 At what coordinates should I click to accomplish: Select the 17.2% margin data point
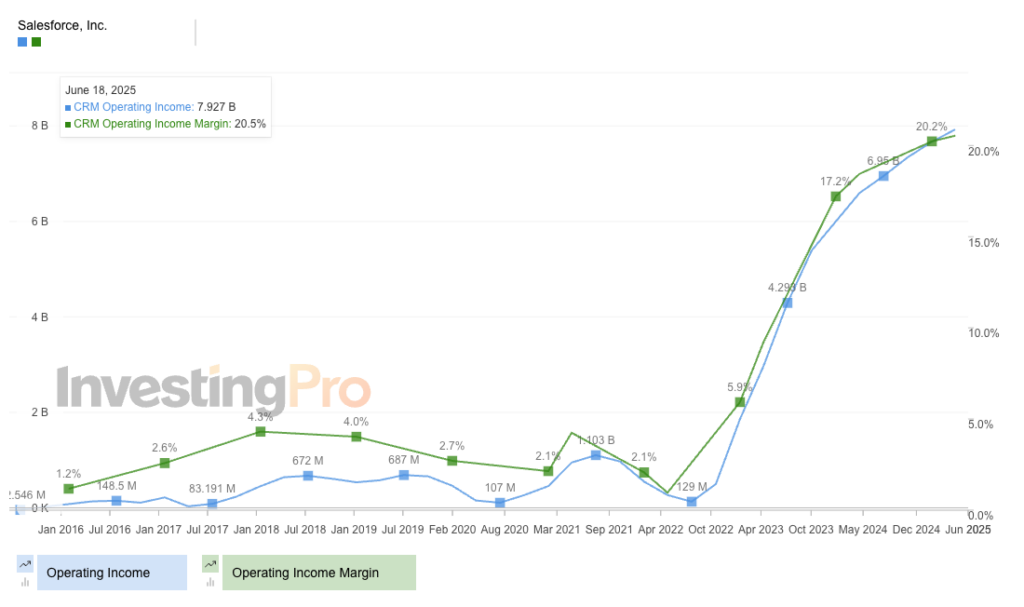click(x=836, y=196)
